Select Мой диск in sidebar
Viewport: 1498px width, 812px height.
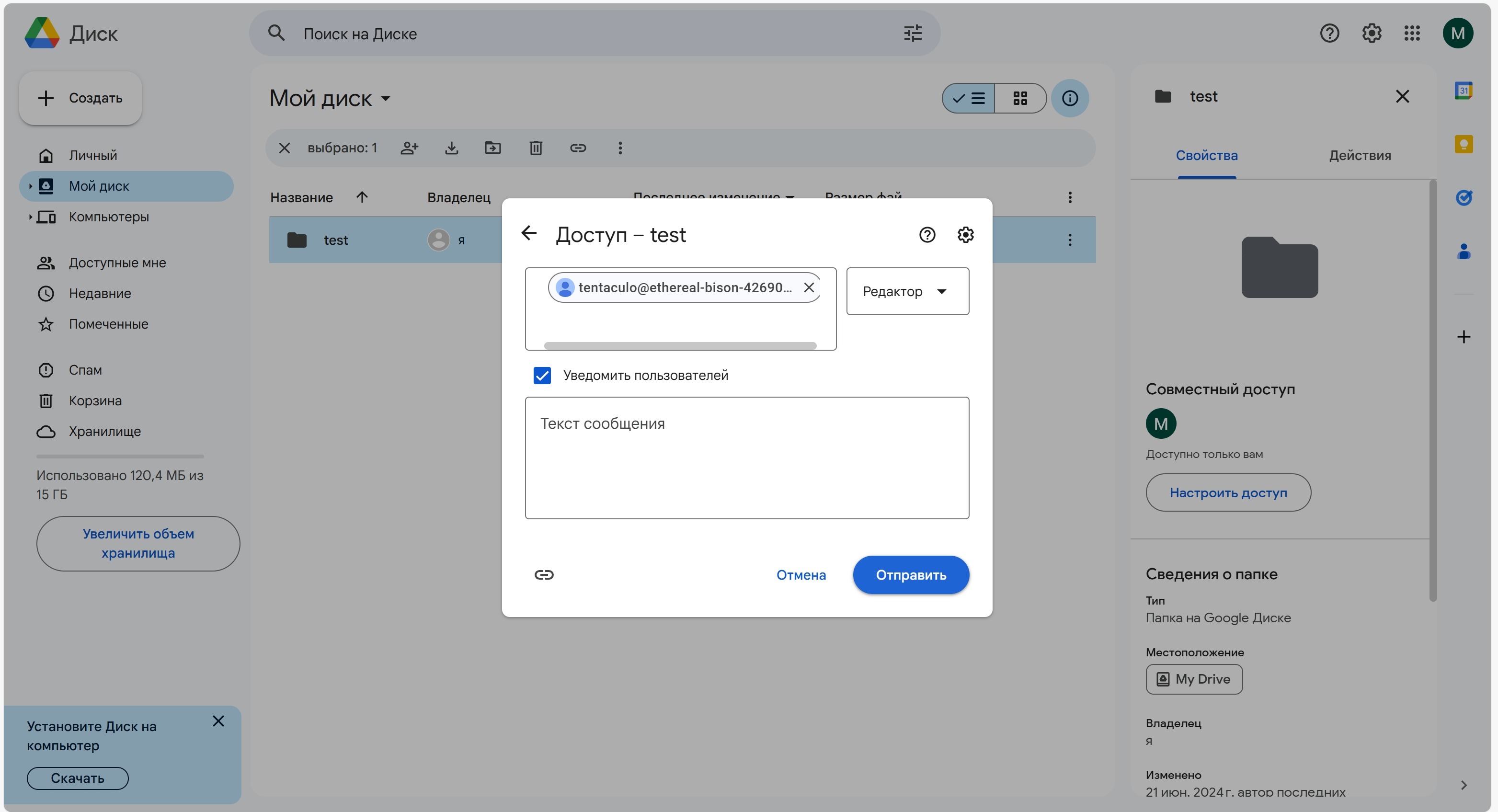click(126, 186)
